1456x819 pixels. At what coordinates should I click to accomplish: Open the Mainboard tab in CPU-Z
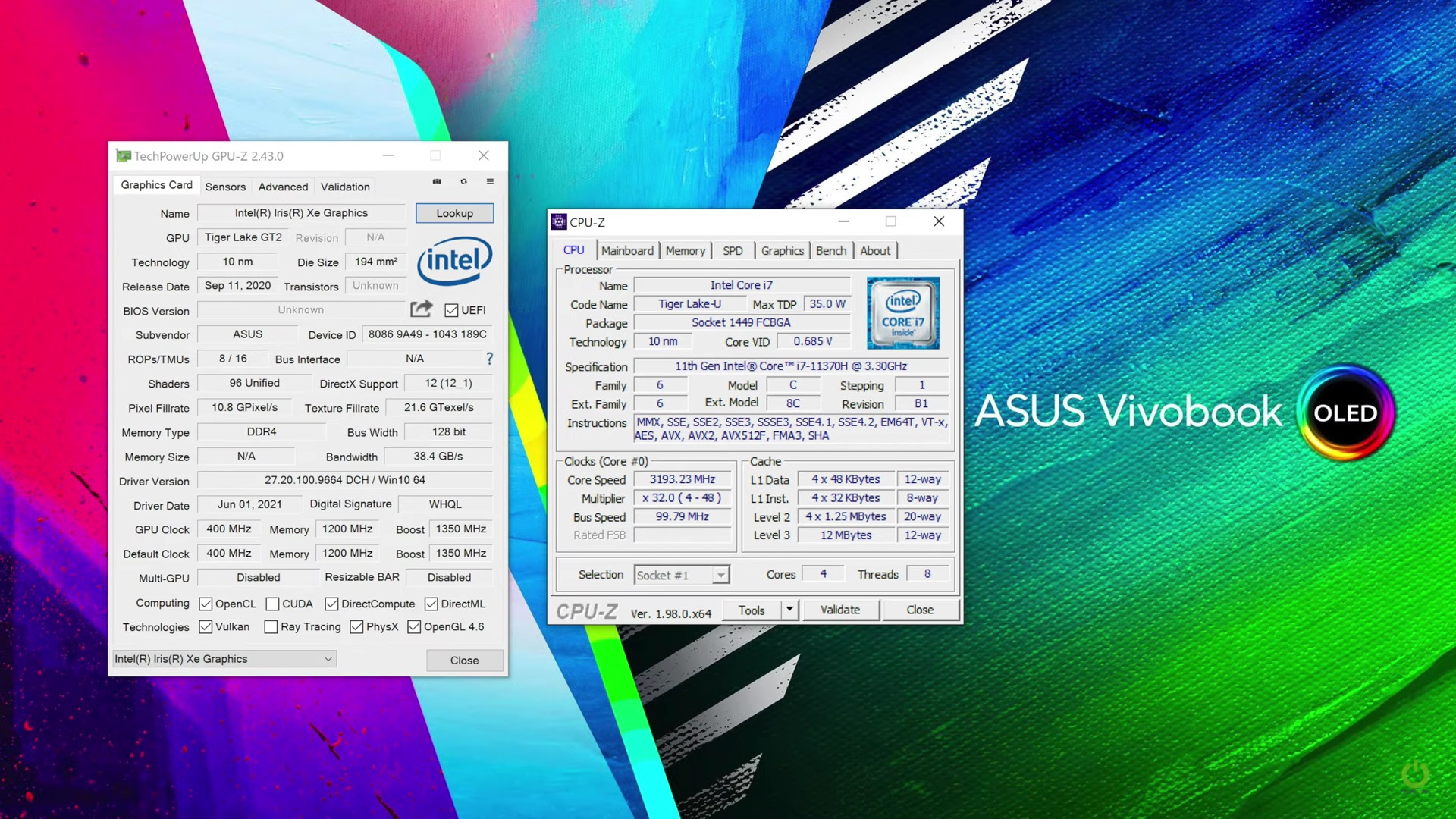[627, 250]
